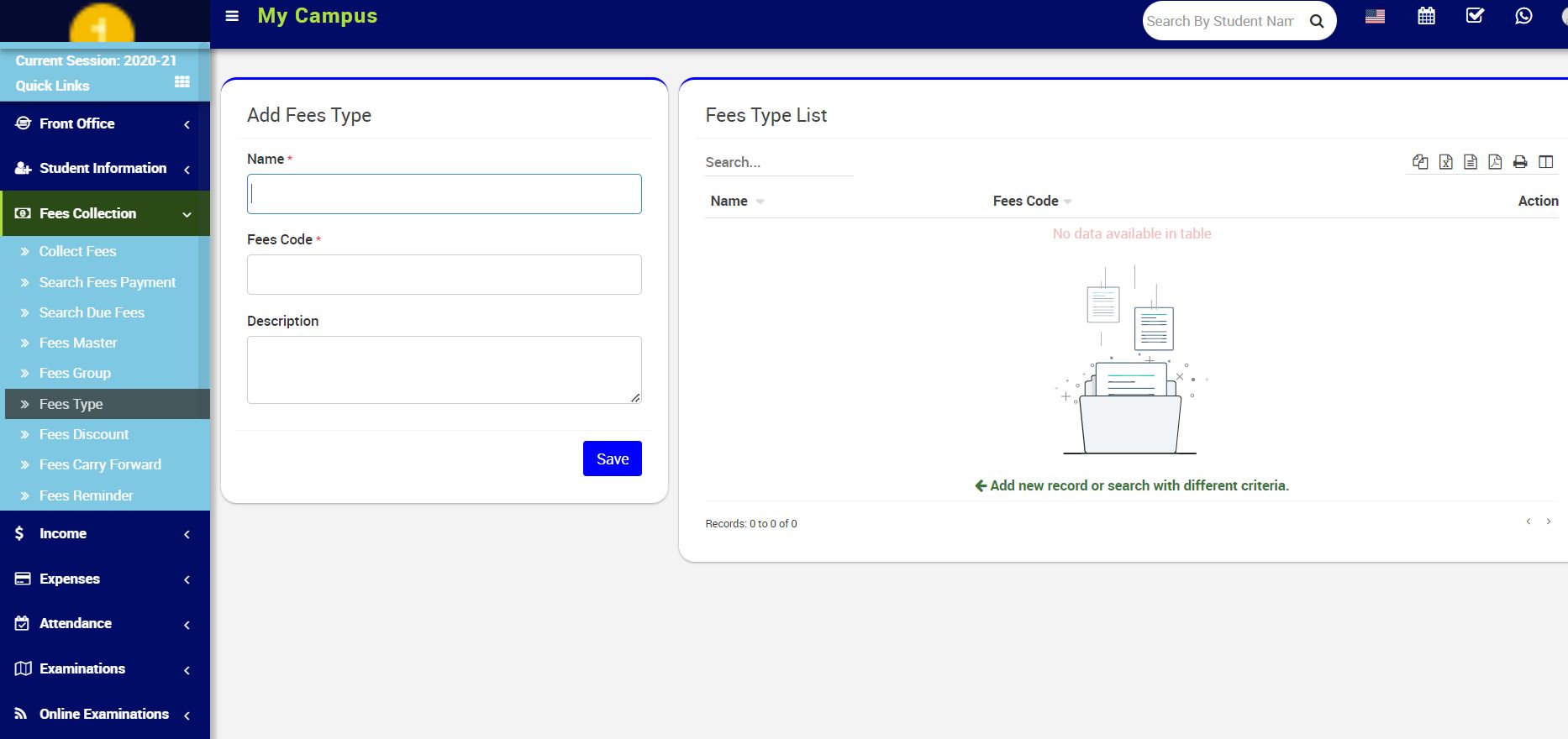This screenshot has height=739, width=1568.
Task: Open the Quick Links grid icon
Action: pos(182,82)
